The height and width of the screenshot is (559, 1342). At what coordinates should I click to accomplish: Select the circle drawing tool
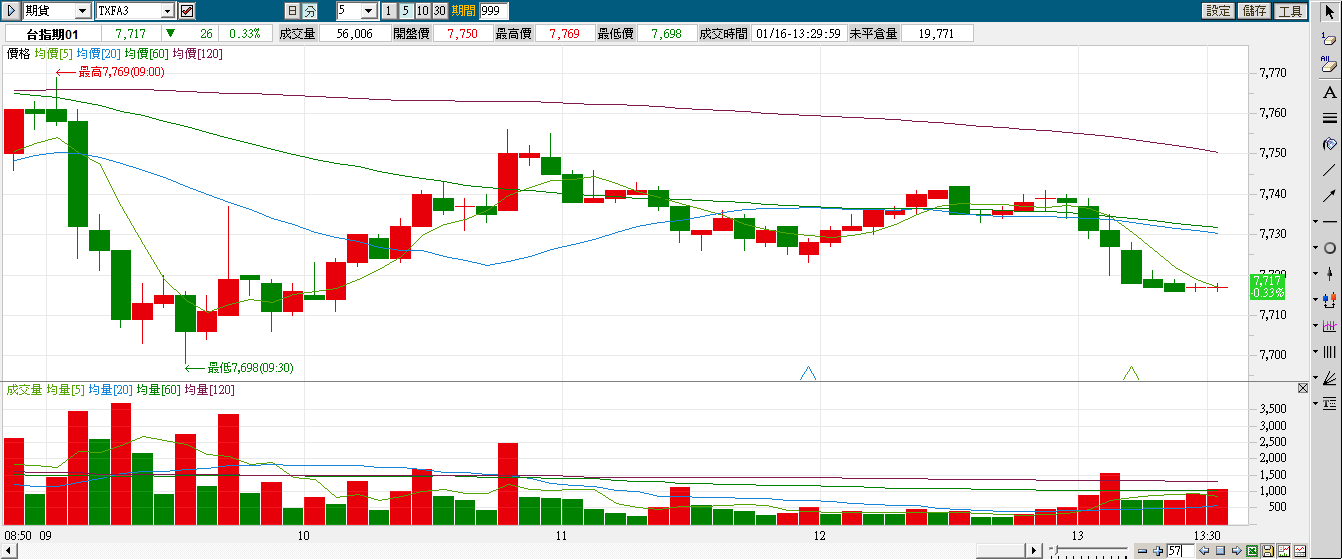(x=1329, y=247)
